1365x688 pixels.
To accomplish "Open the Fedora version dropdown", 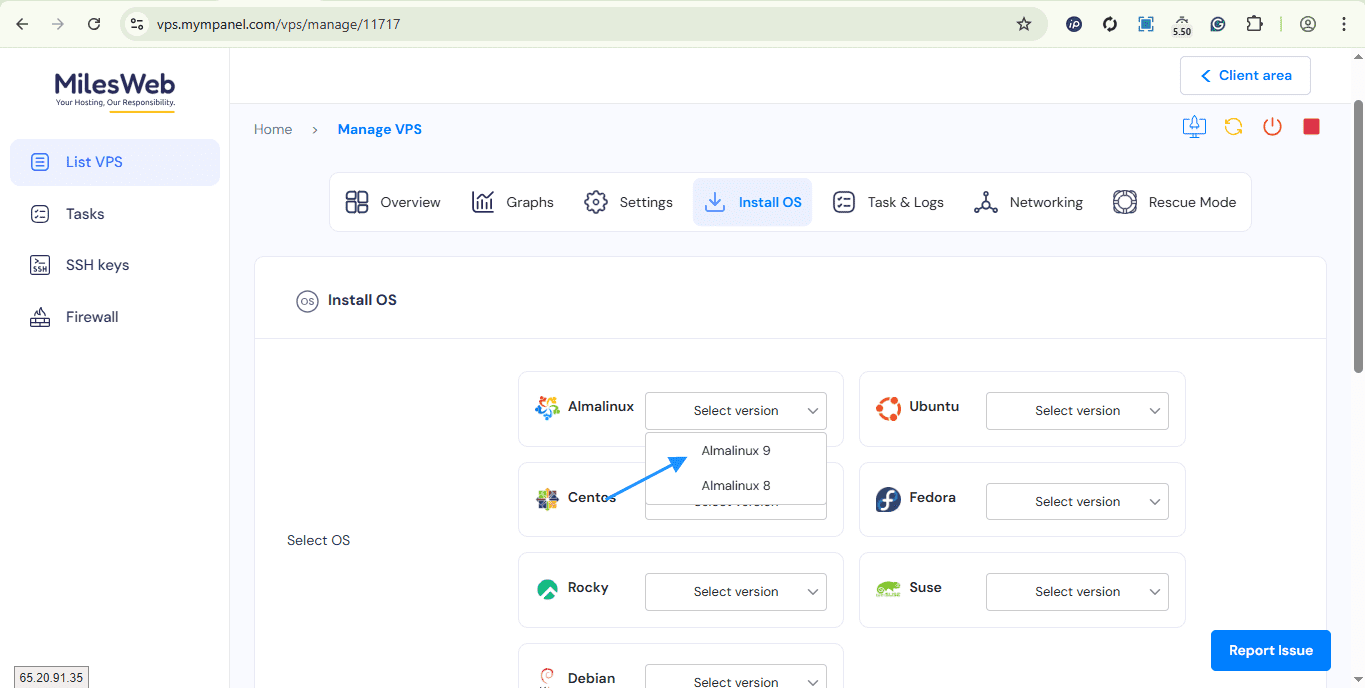I will pos(1077,502).
